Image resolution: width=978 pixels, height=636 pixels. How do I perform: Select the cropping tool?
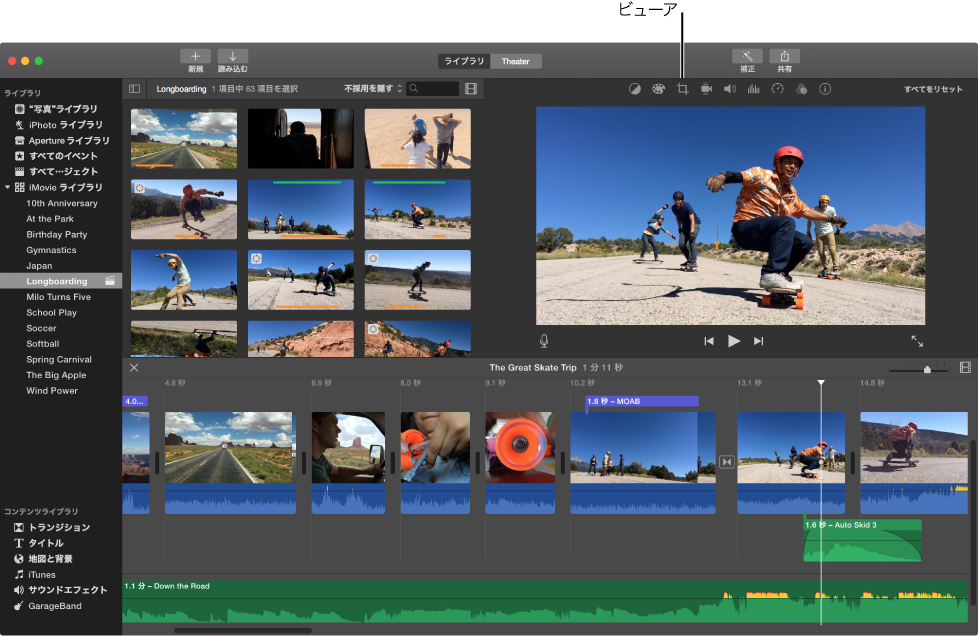click(x=682, y=89)
